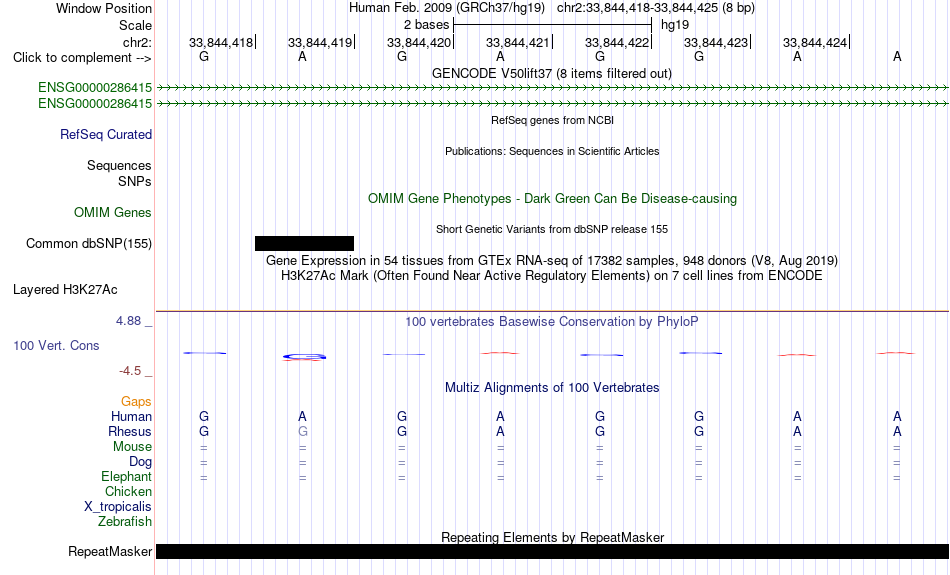Open the Layered H3K27Ac track label

click(65, 290)
